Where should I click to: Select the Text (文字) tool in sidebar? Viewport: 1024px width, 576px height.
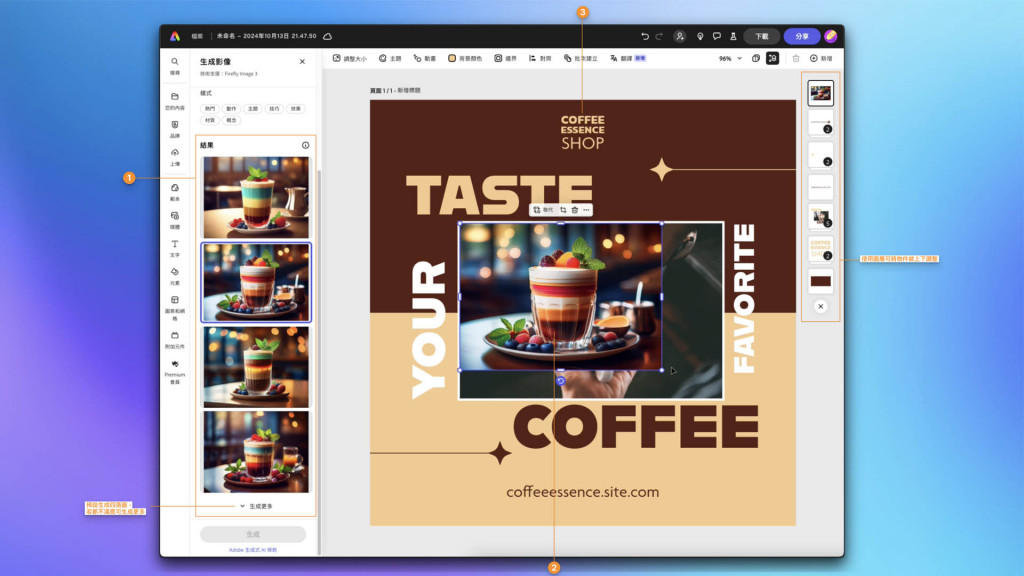(174, 248)
